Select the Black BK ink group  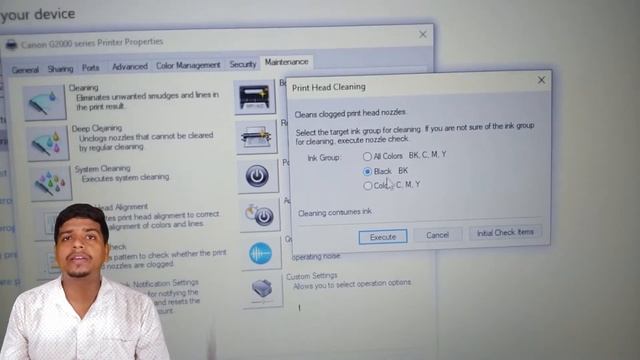pos(367,171)
